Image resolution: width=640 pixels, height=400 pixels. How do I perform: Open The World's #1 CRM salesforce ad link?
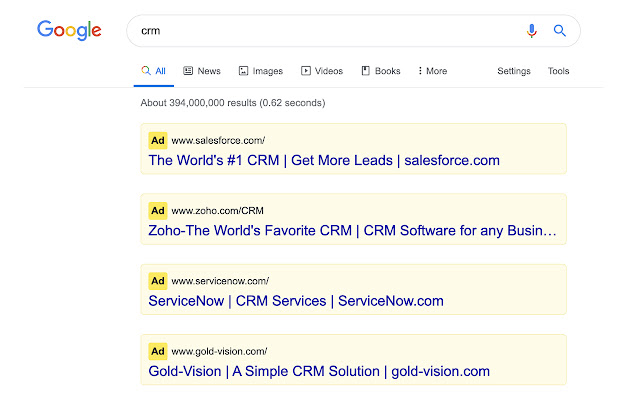[x=324, y=160]
